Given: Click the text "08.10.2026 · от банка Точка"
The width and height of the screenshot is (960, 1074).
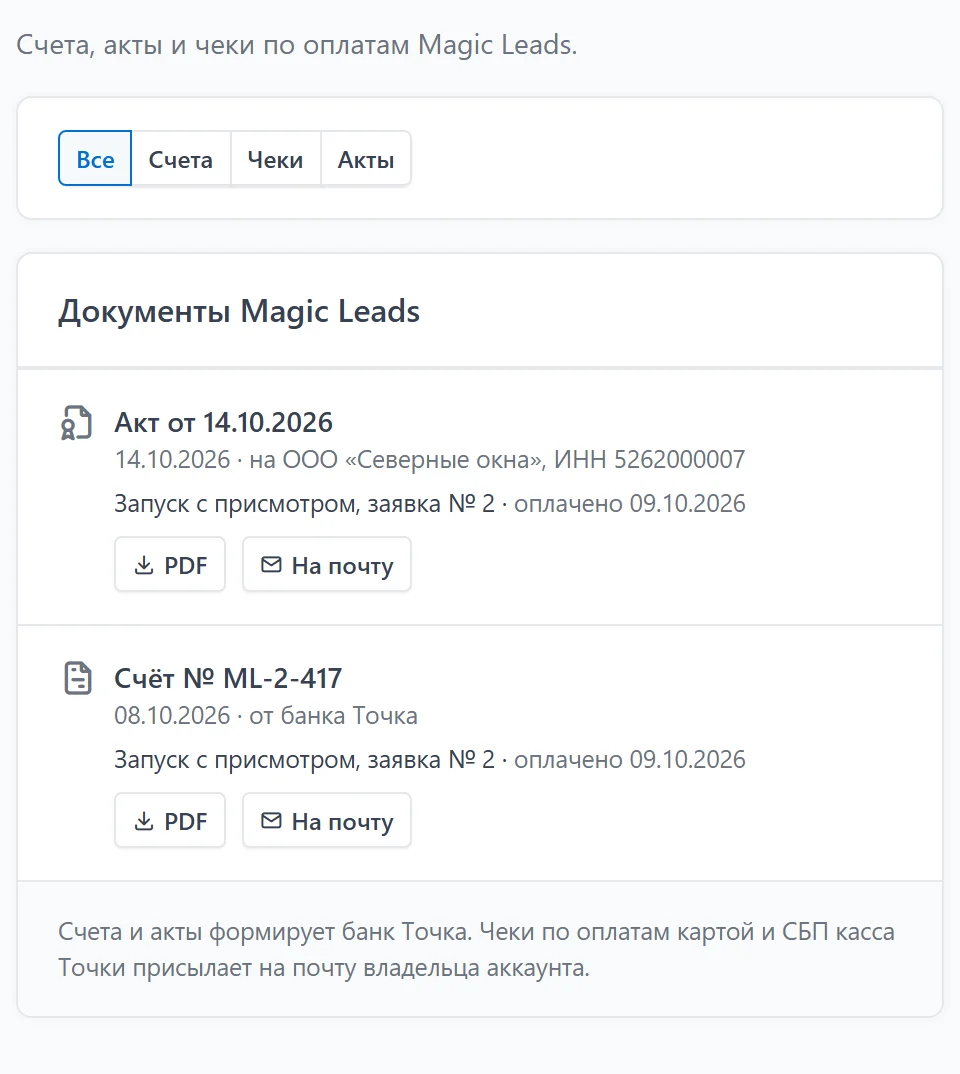Looking at the screenshot, I should (x=266, y=716).
